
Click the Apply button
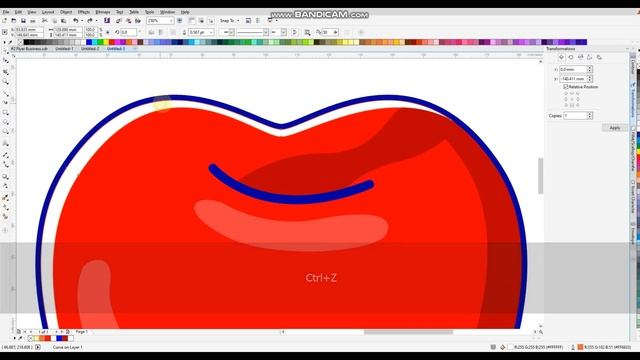point(614,128)
